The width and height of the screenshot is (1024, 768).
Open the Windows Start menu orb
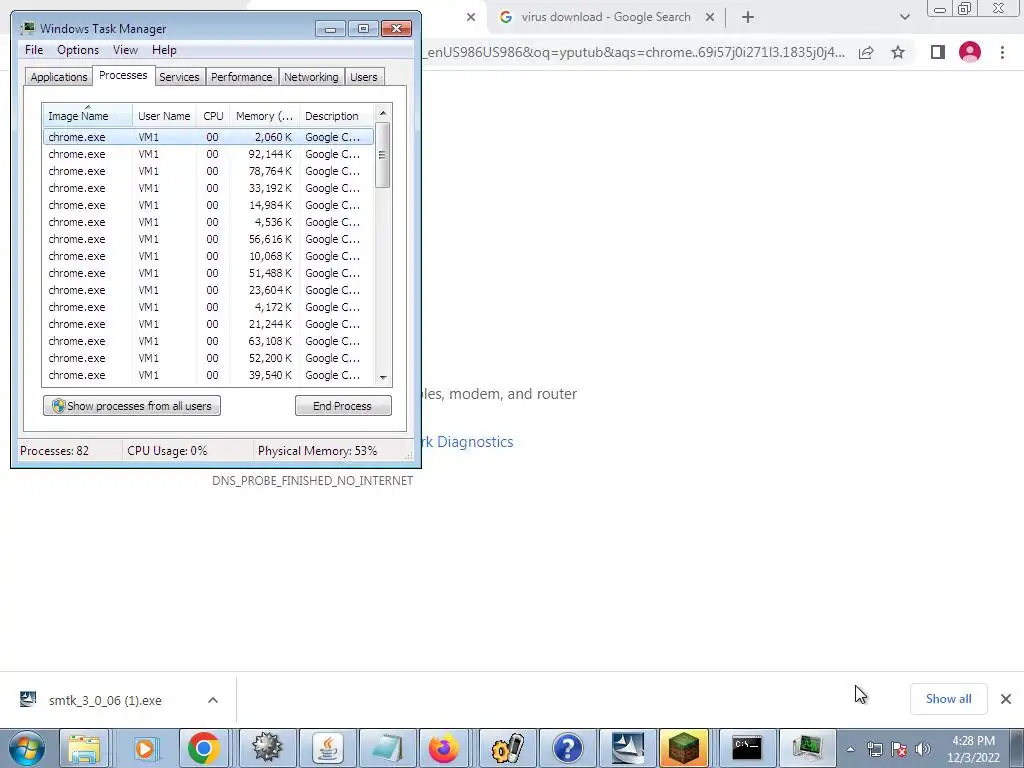pos(26,748)
